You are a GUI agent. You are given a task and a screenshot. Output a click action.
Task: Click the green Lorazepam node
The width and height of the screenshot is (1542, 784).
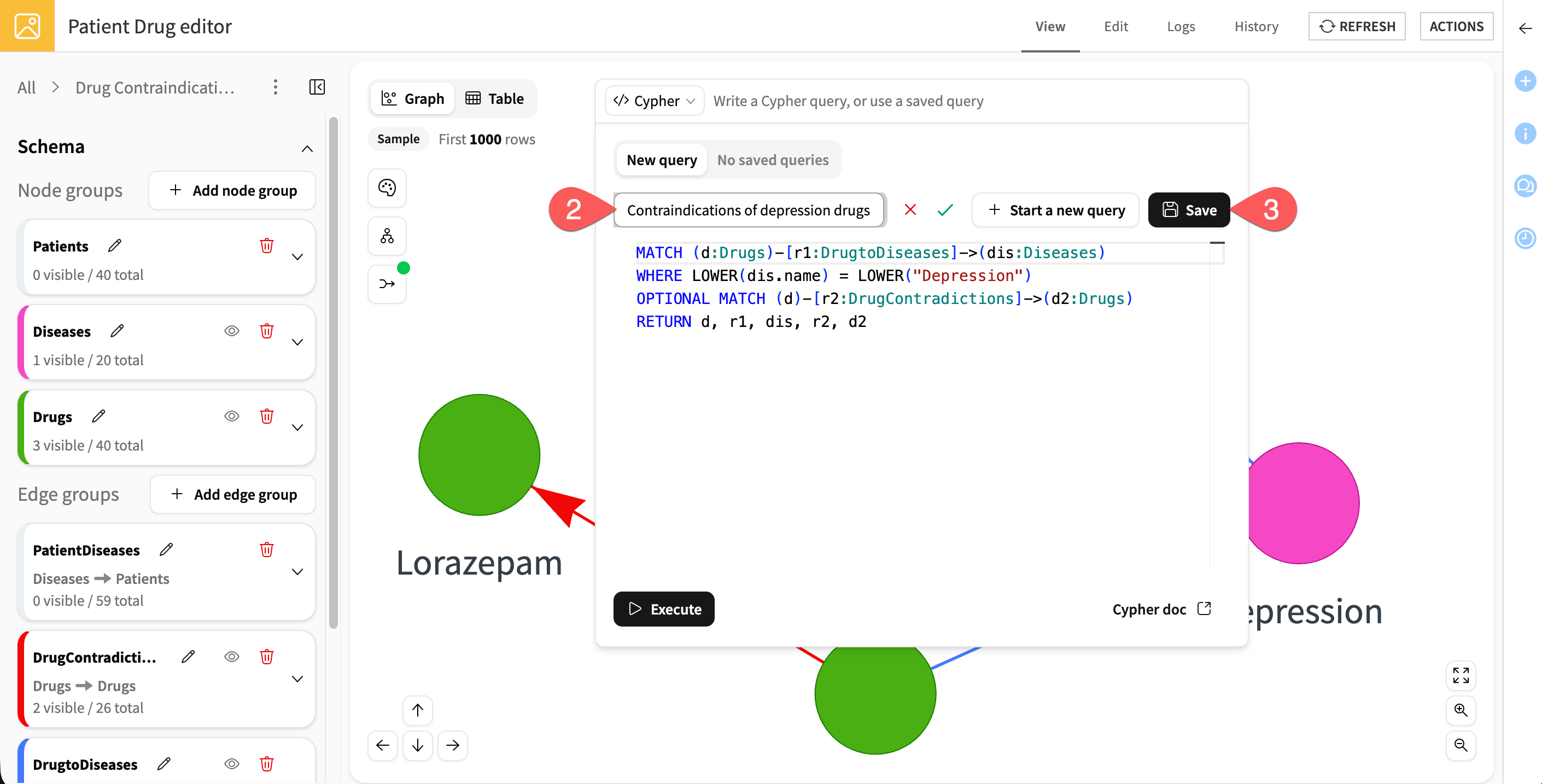[x=479, y=455]
